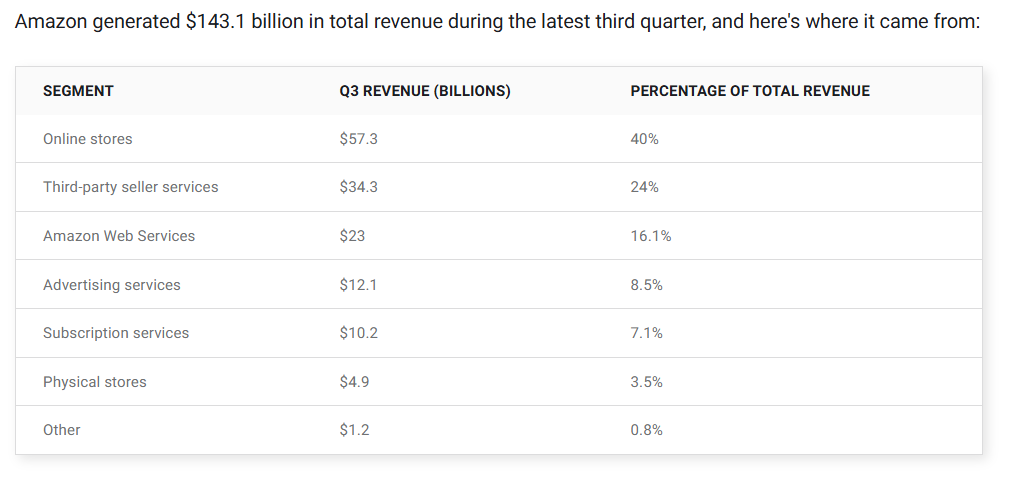Screen dimensions: 1013x481
Task: Click the Advertising services cell
Action: pos(112,285)
